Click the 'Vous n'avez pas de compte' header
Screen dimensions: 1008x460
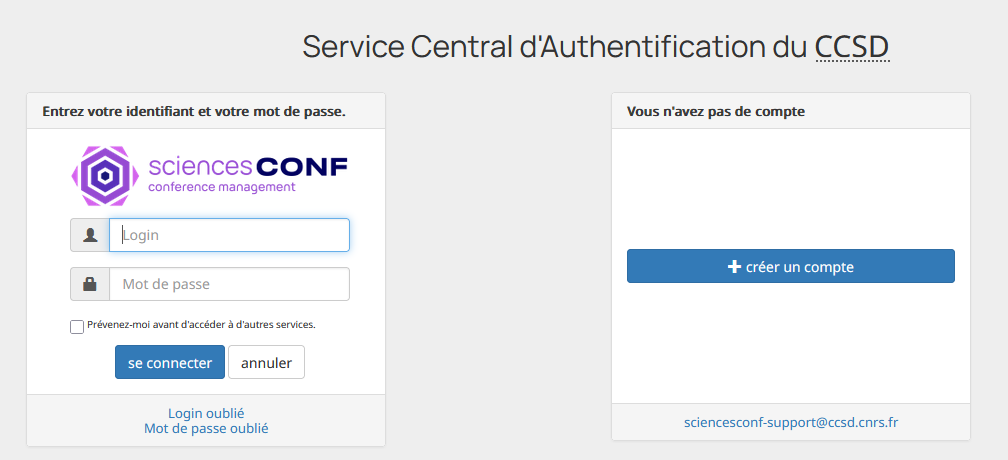point(716,111)
